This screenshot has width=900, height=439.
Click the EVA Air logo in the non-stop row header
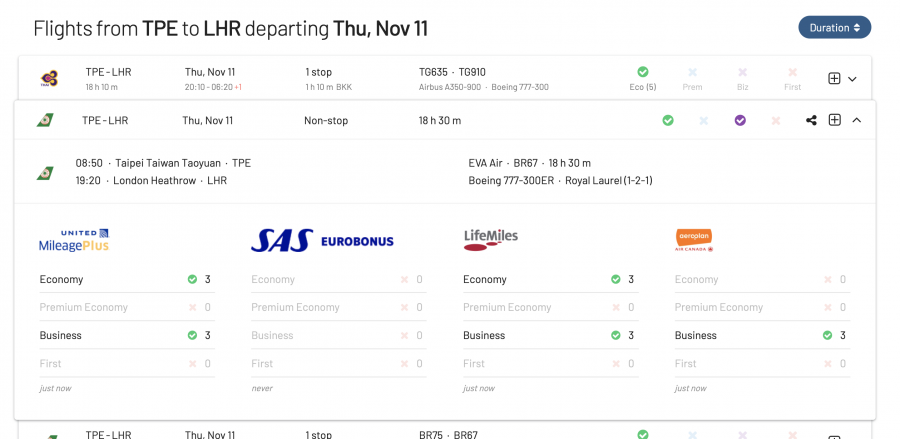(x=45, y=120)
